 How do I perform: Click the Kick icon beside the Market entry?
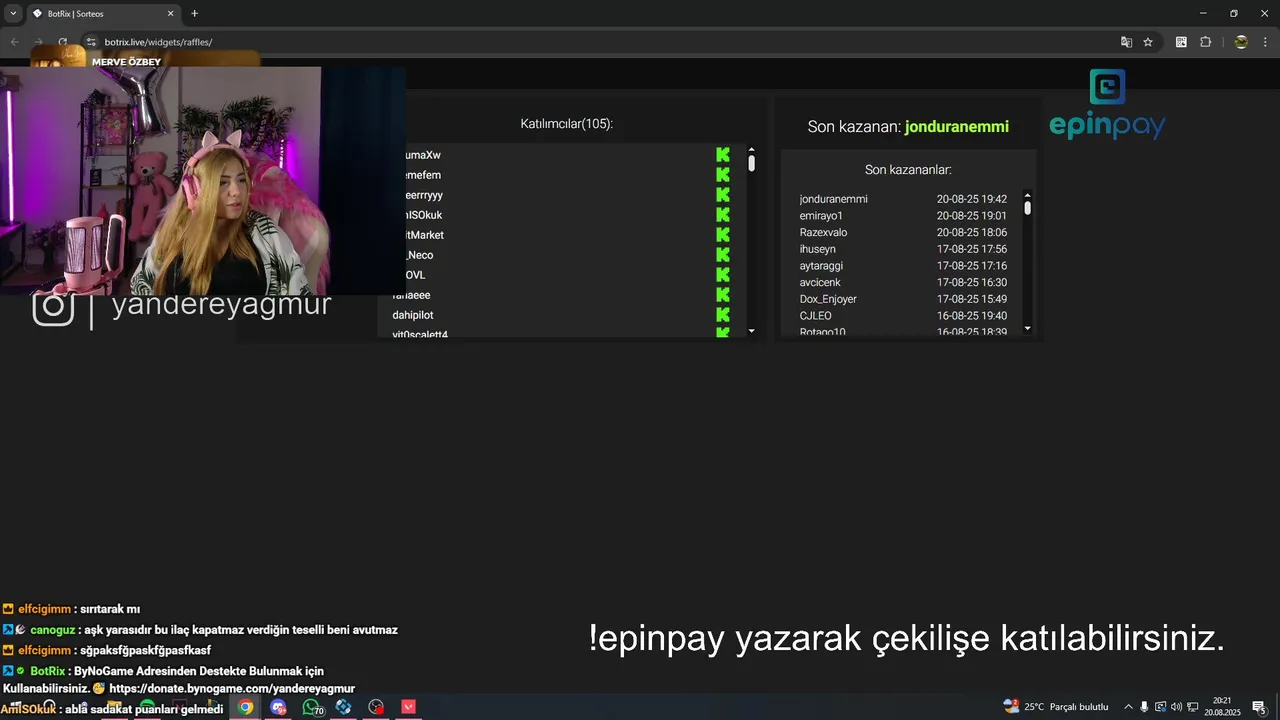click(x=723, y=235)
